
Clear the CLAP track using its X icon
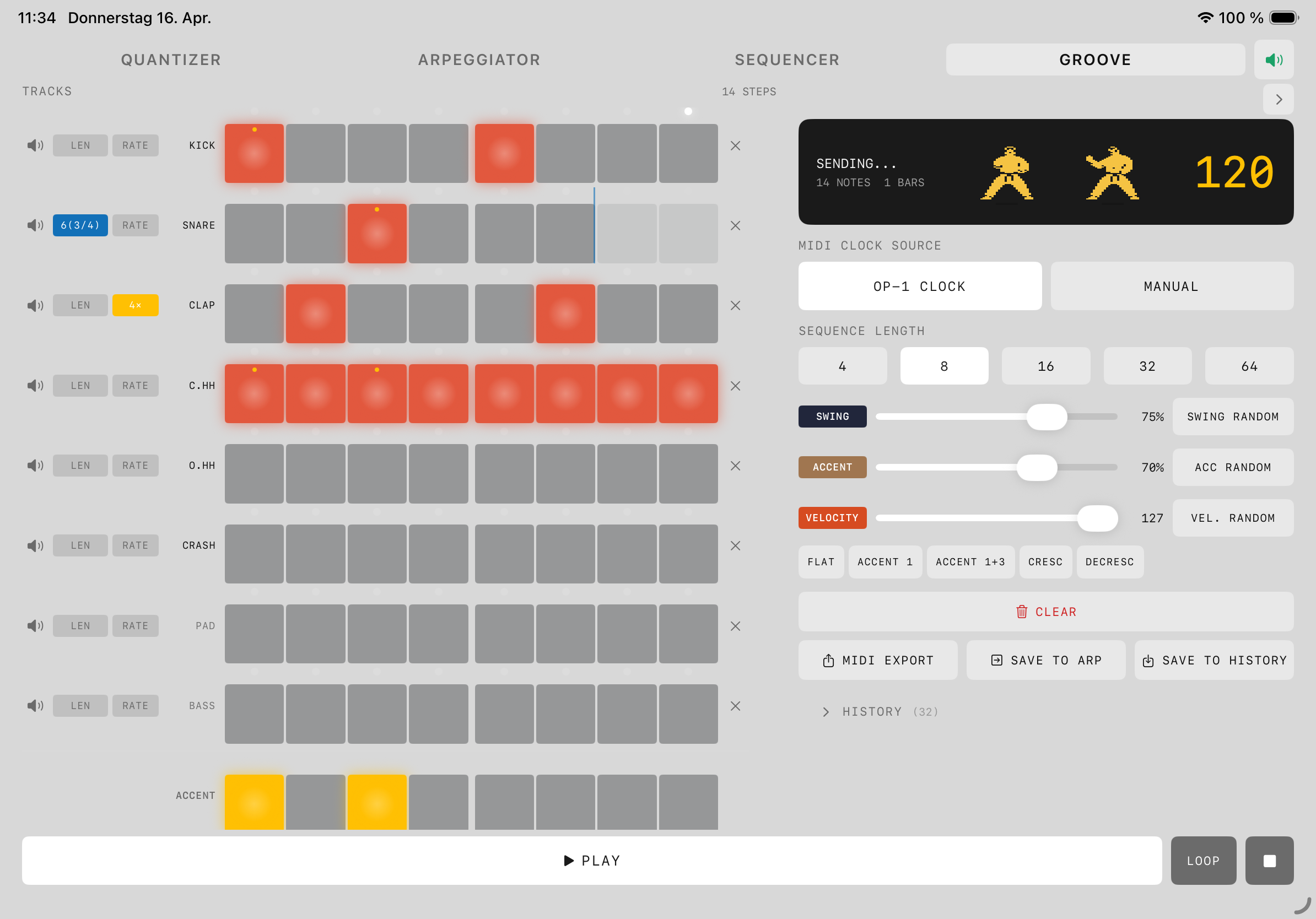pos(736,305)
